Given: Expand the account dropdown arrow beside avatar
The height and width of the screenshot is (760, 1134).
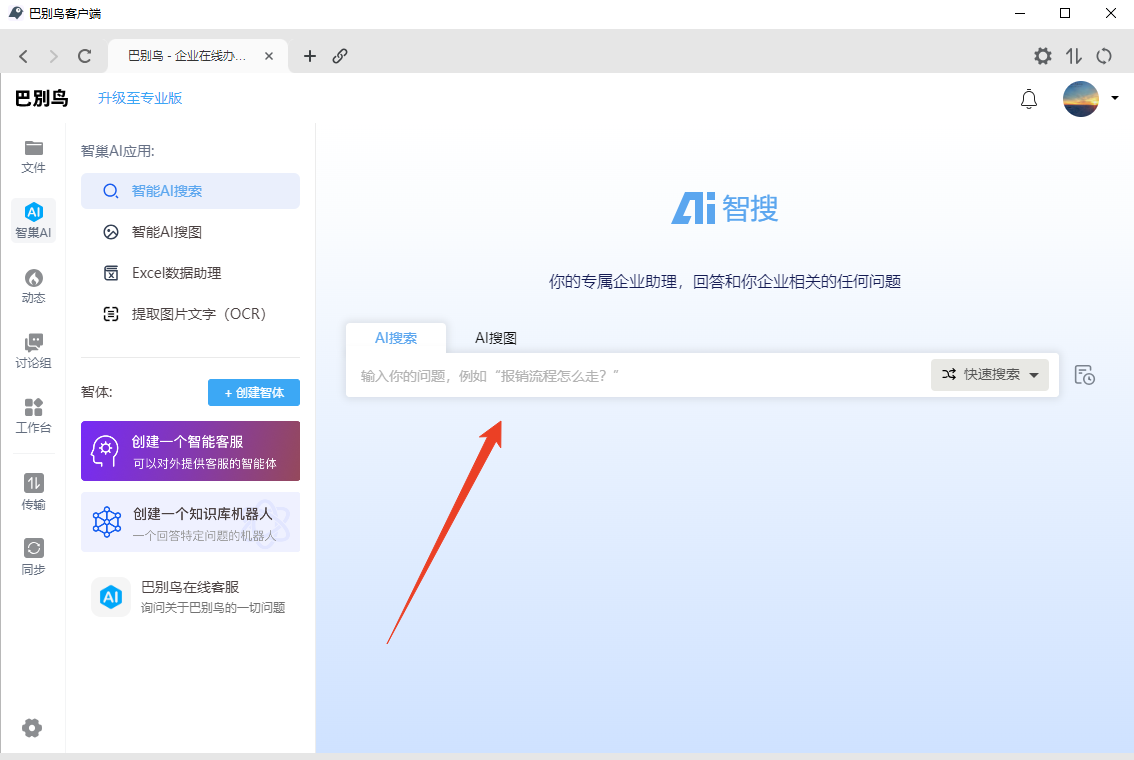Looking at the screenshot, I should [1114, 98].
